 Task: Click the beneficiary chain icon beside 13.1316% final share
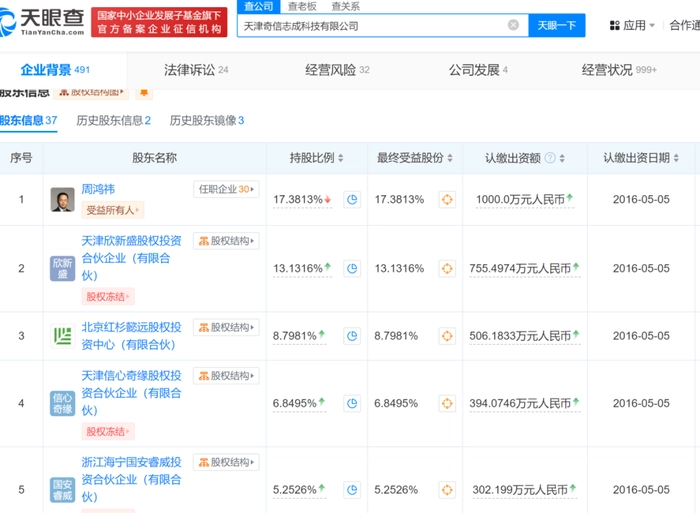[447, 269]
